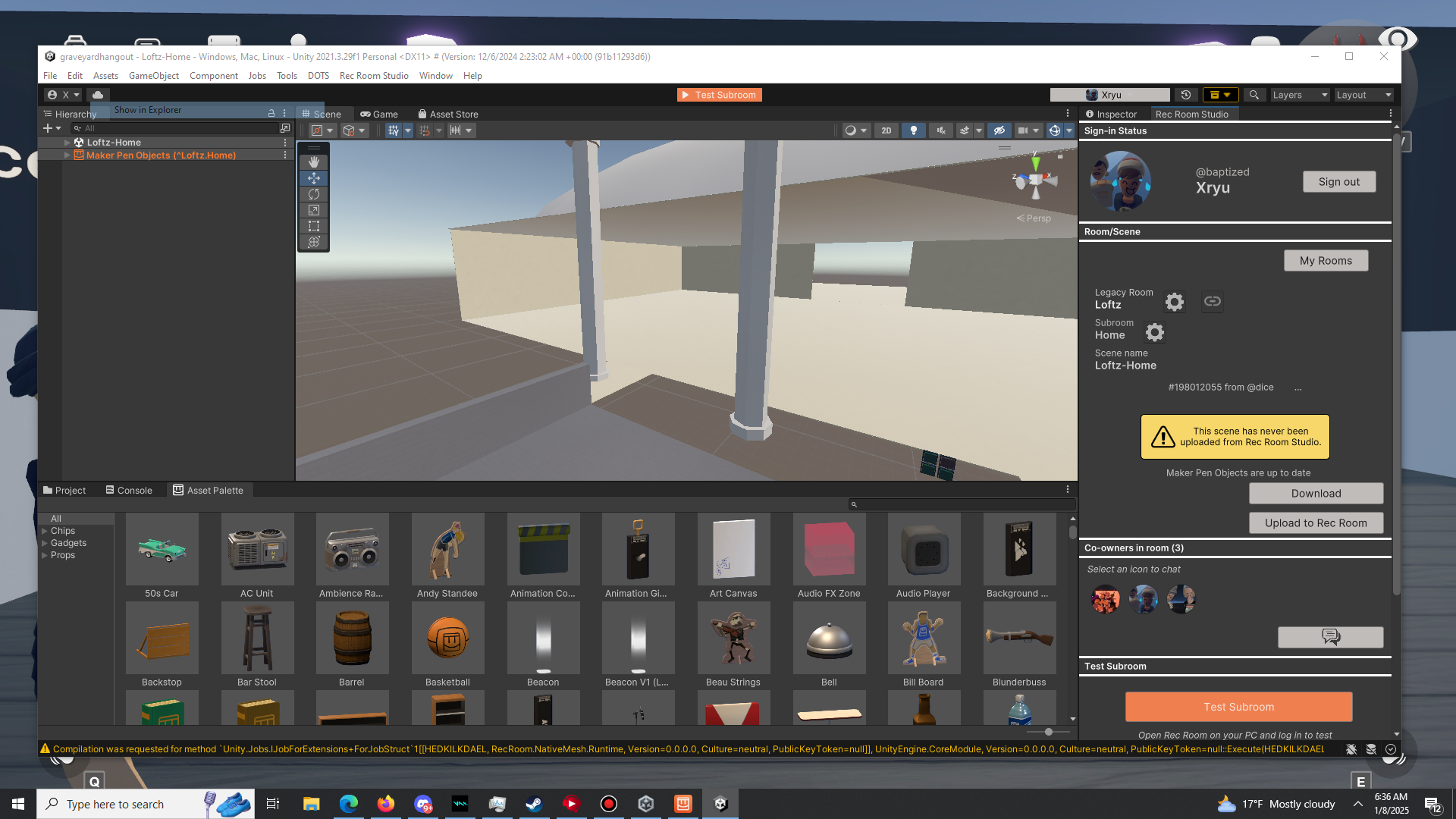Image resolution: width=1456 pixels, height=819 pixels.
Task: Expand the Loftz-Home hierarchy item
Action: [x=67, y=143]
